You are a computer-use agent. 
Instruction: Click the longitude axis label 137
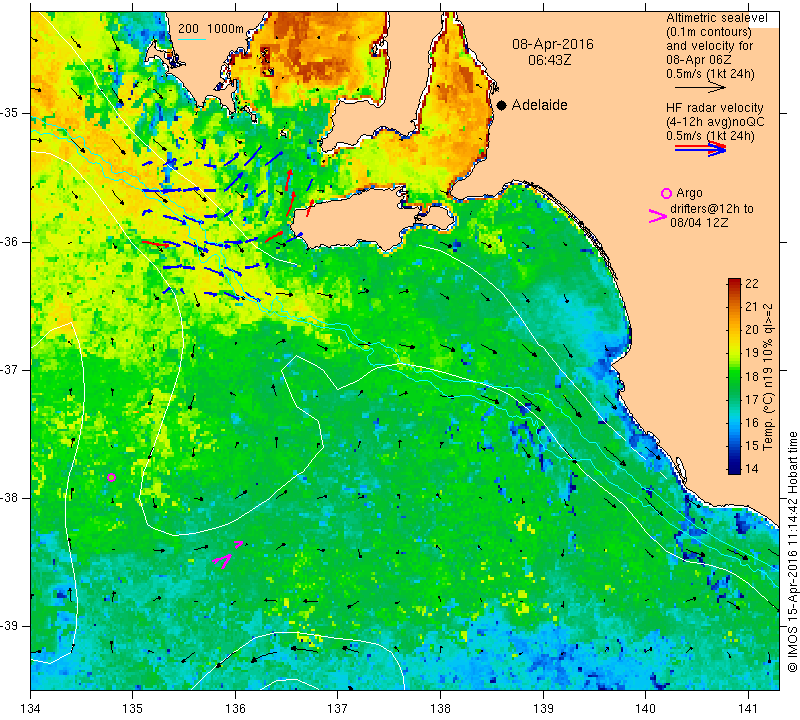coord(337,708)
